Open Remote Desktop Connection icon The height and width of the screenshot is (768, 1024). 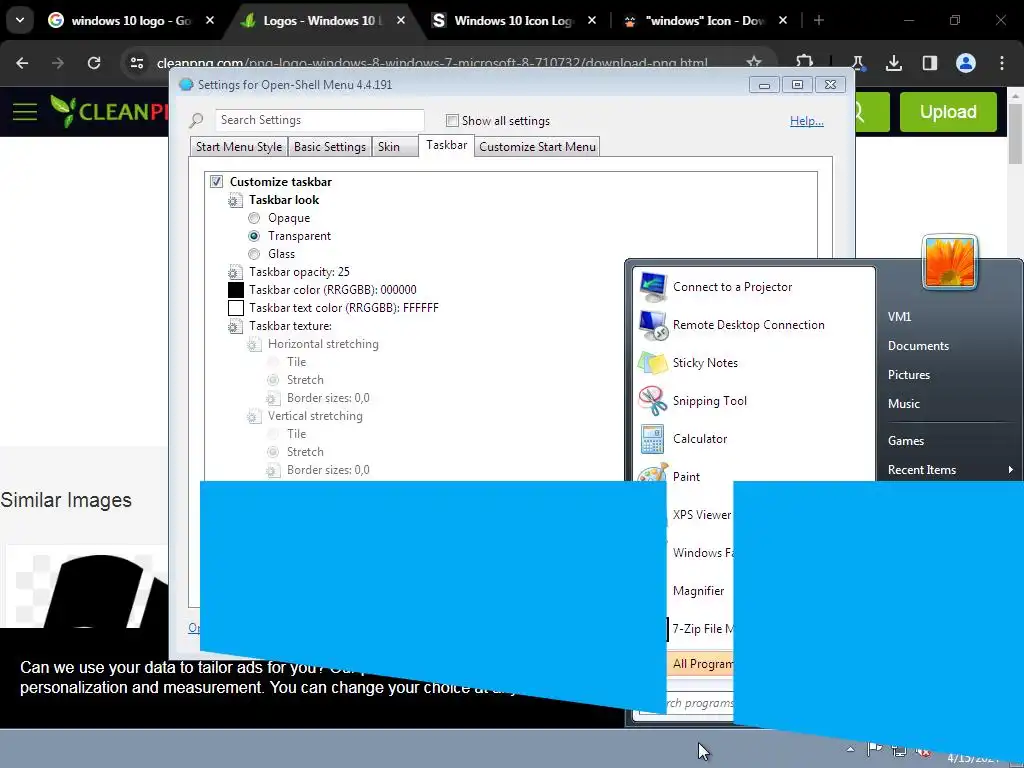(x=652, y=325)
